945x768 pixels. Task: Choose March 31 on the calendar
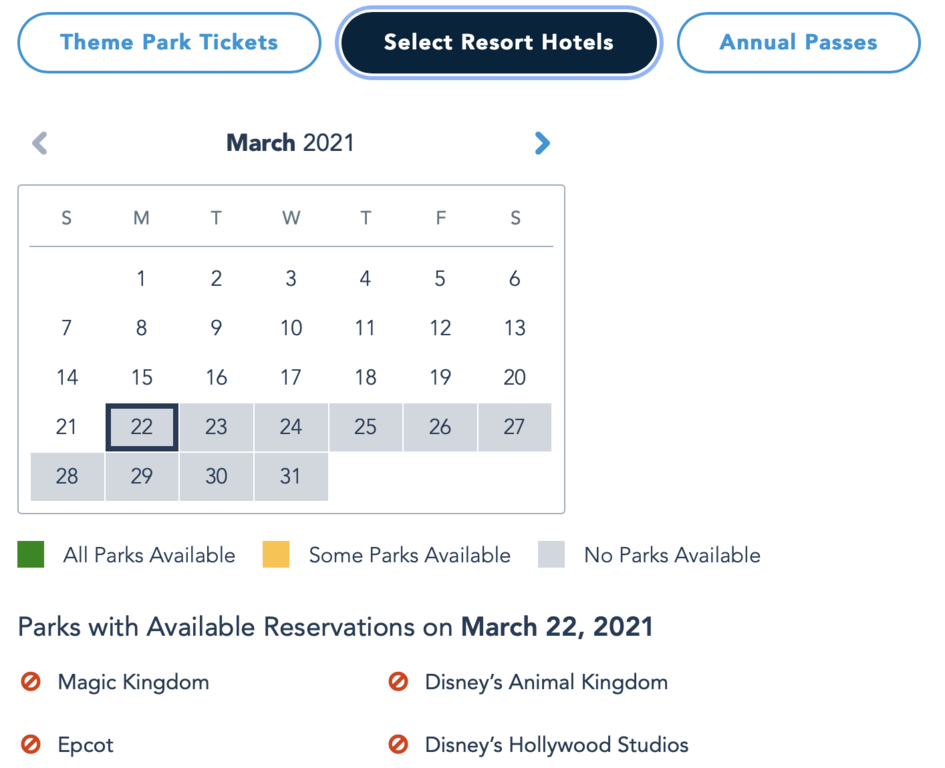point(291,477)
